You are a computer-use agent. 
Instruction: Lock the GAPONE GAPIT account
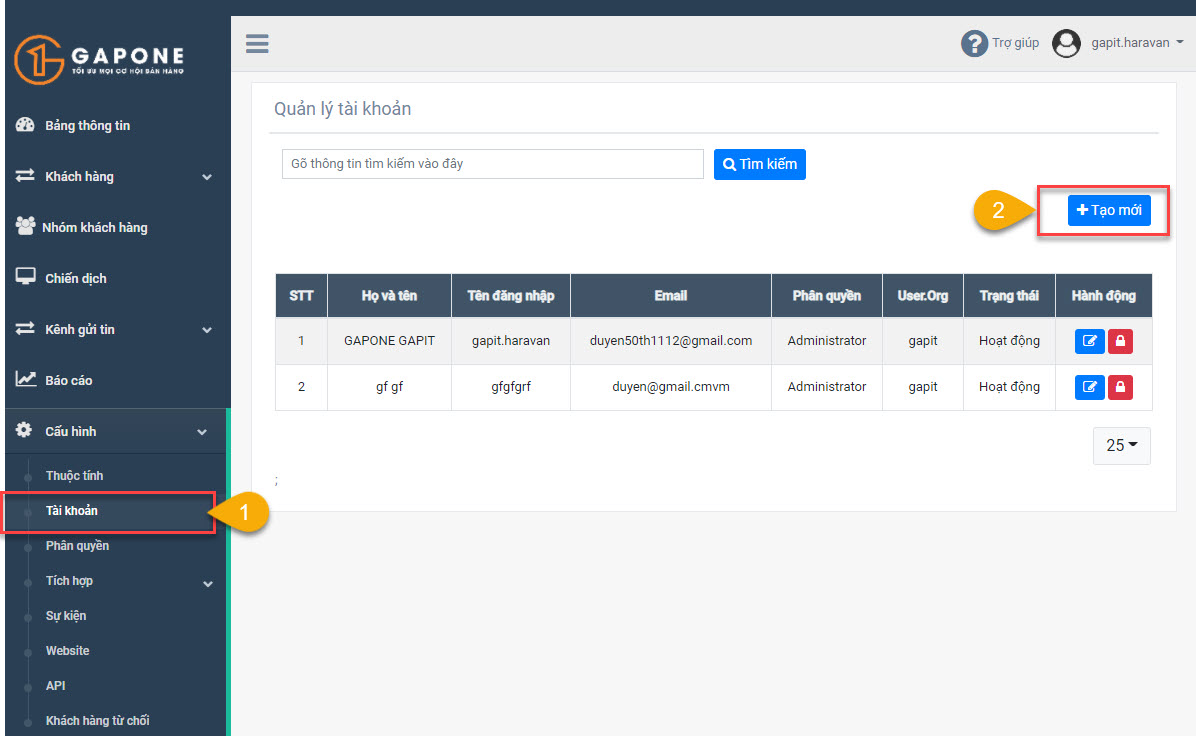pyautogui.click(x=1120, y=341)
